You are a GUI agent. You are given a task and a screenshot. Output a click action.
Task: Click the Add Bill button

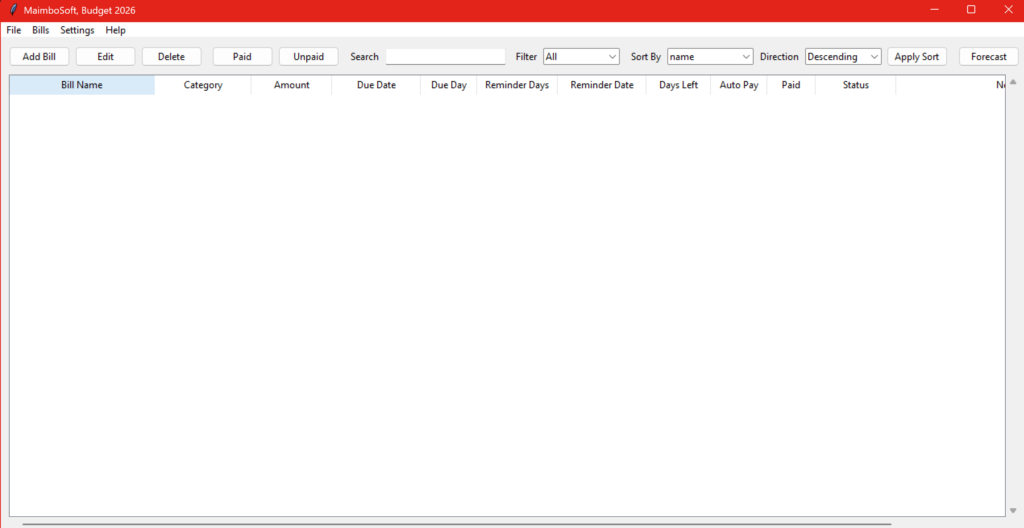(39, 57)
